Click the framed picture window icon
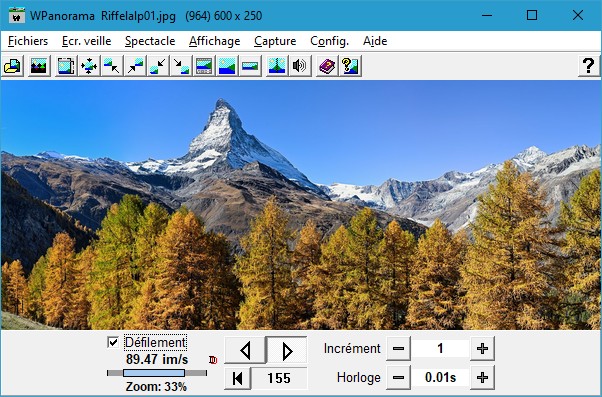The height and width of the screenshot is (397, 602). 66,66
